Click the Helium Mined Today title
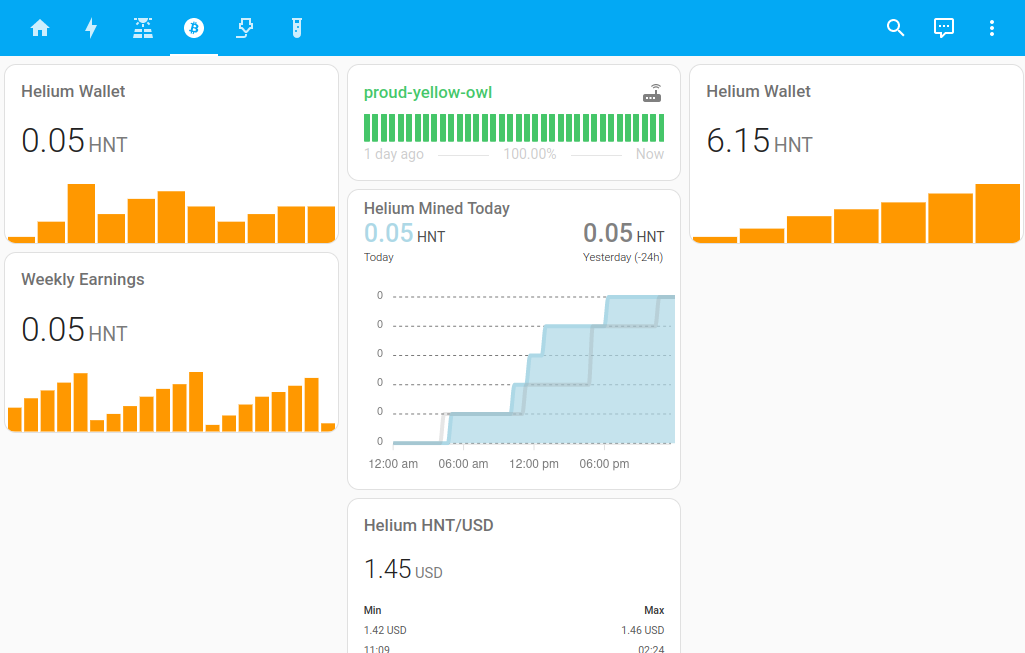Viewport: 1025px width, 653px height. (x=437, y=209)
